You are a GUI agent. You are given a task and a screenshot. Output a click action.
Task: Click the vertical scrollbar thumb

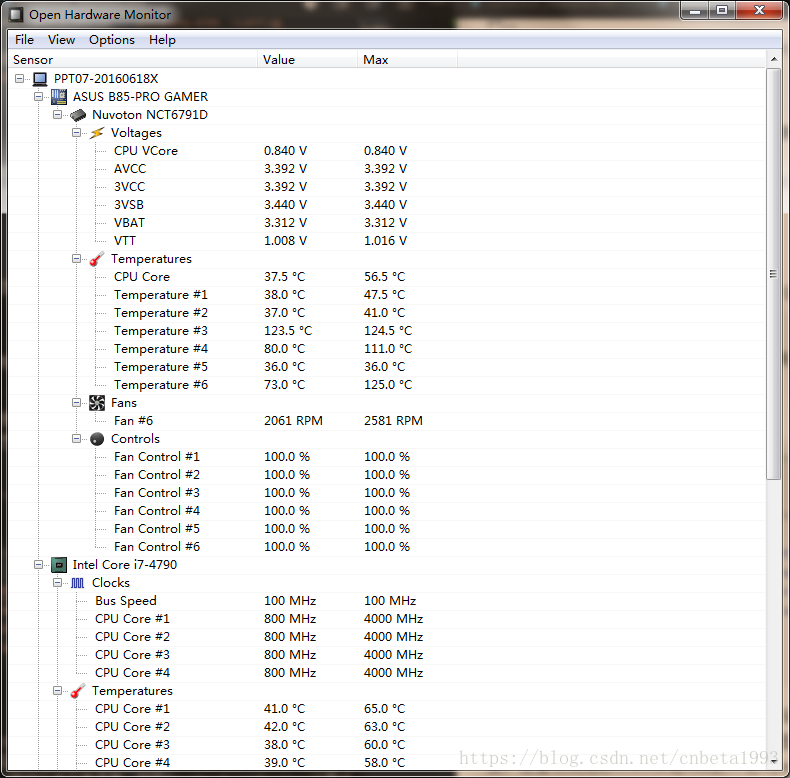pyautogui.click(x=773, y=274)
